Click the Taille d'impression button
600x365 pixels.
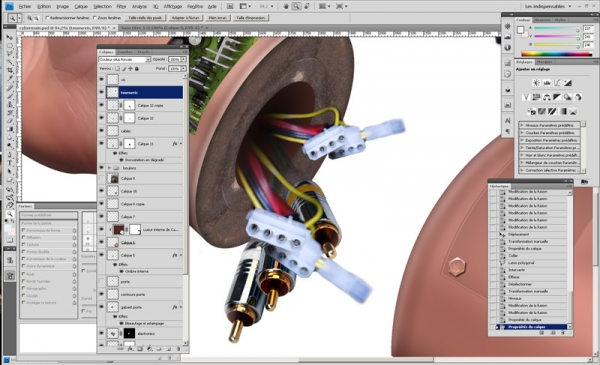(251, 18)
